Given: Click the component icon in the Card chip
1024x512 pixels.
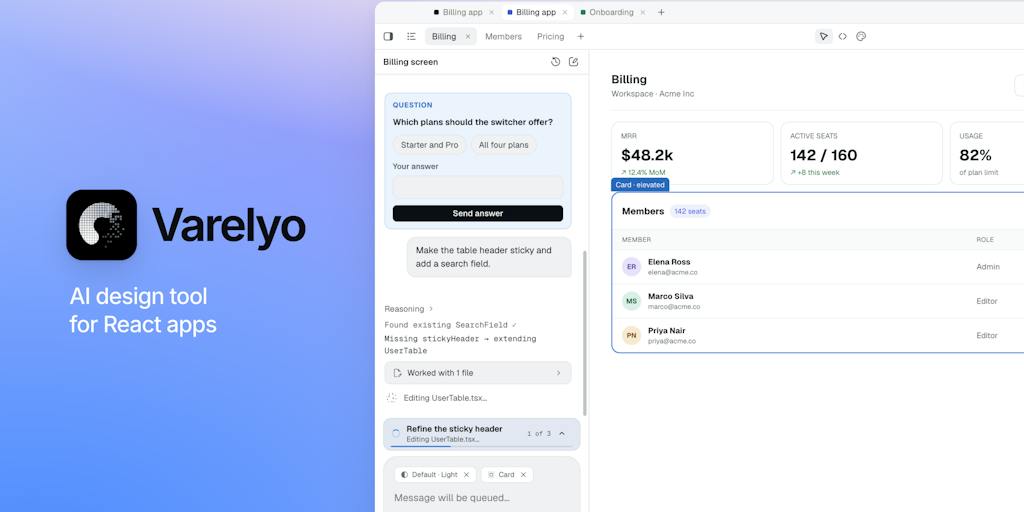Looking at the screenshot, I should (491, 475).
